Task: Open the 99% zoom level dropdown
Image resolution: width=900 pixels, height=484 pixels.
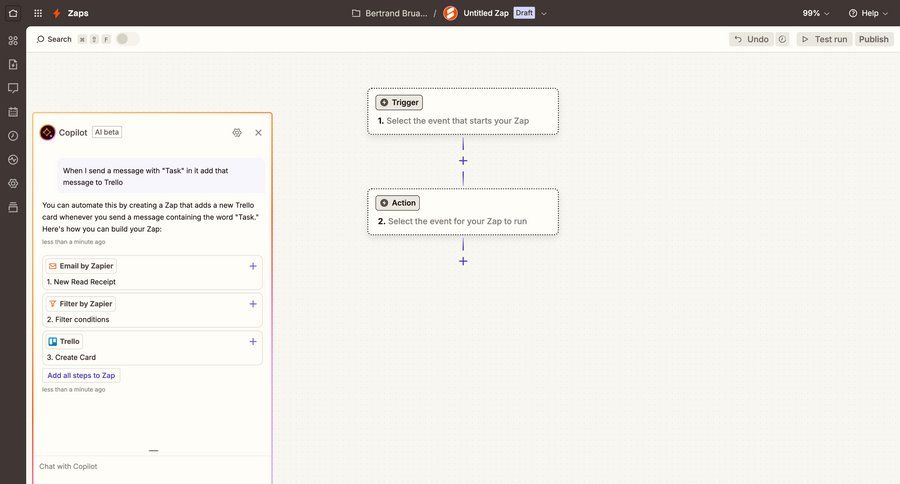Action: 816,13
